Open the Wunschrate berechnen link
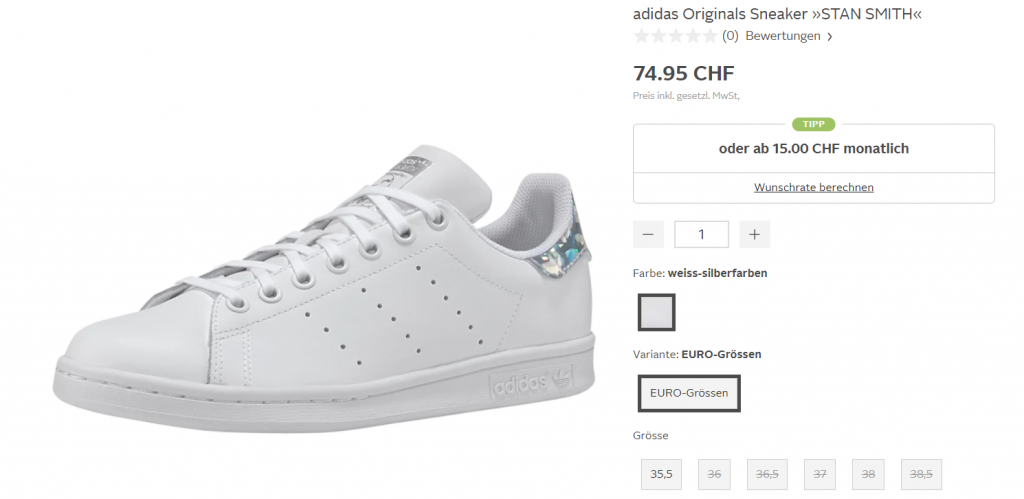1024x499 pixels. point(814,187)
